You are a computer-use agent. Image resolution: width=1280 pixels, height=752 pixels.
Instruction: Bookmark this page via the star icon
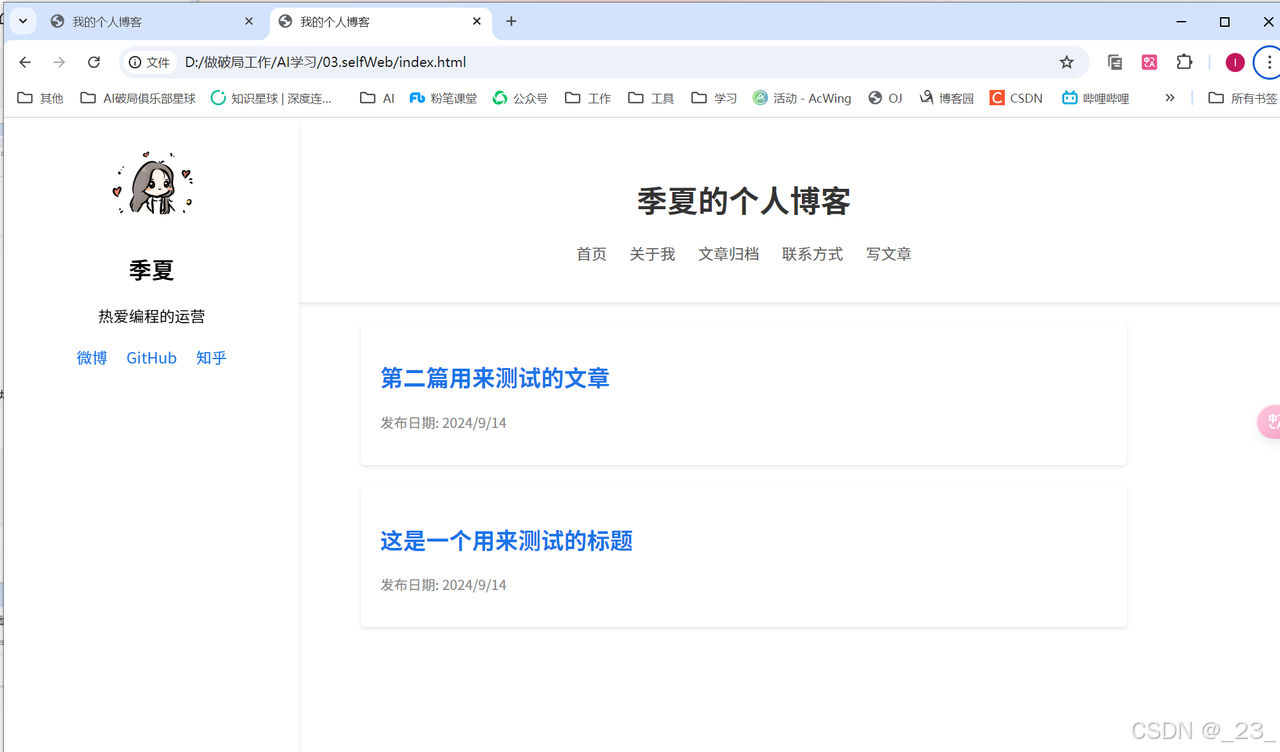[x=1067, y=61]
